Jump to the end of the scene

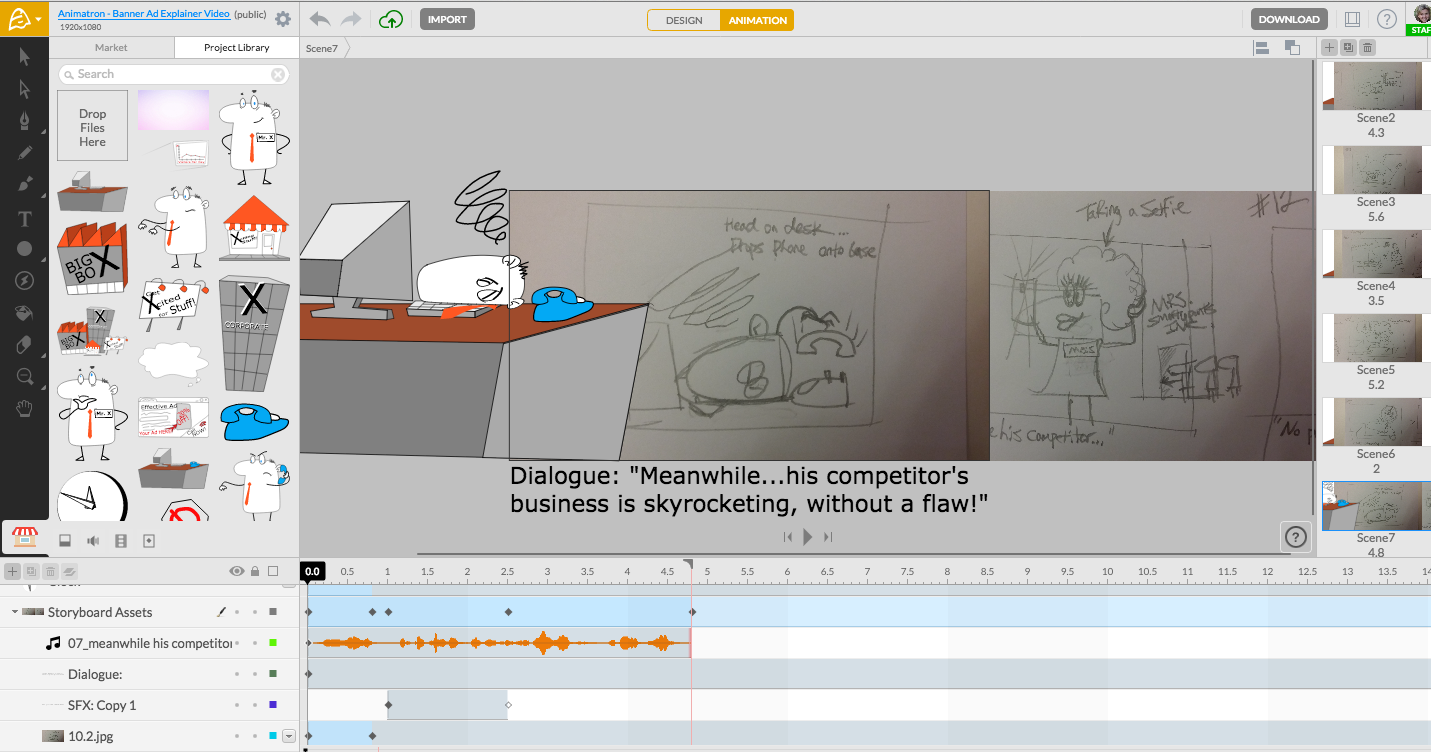[x=828, y=537]
